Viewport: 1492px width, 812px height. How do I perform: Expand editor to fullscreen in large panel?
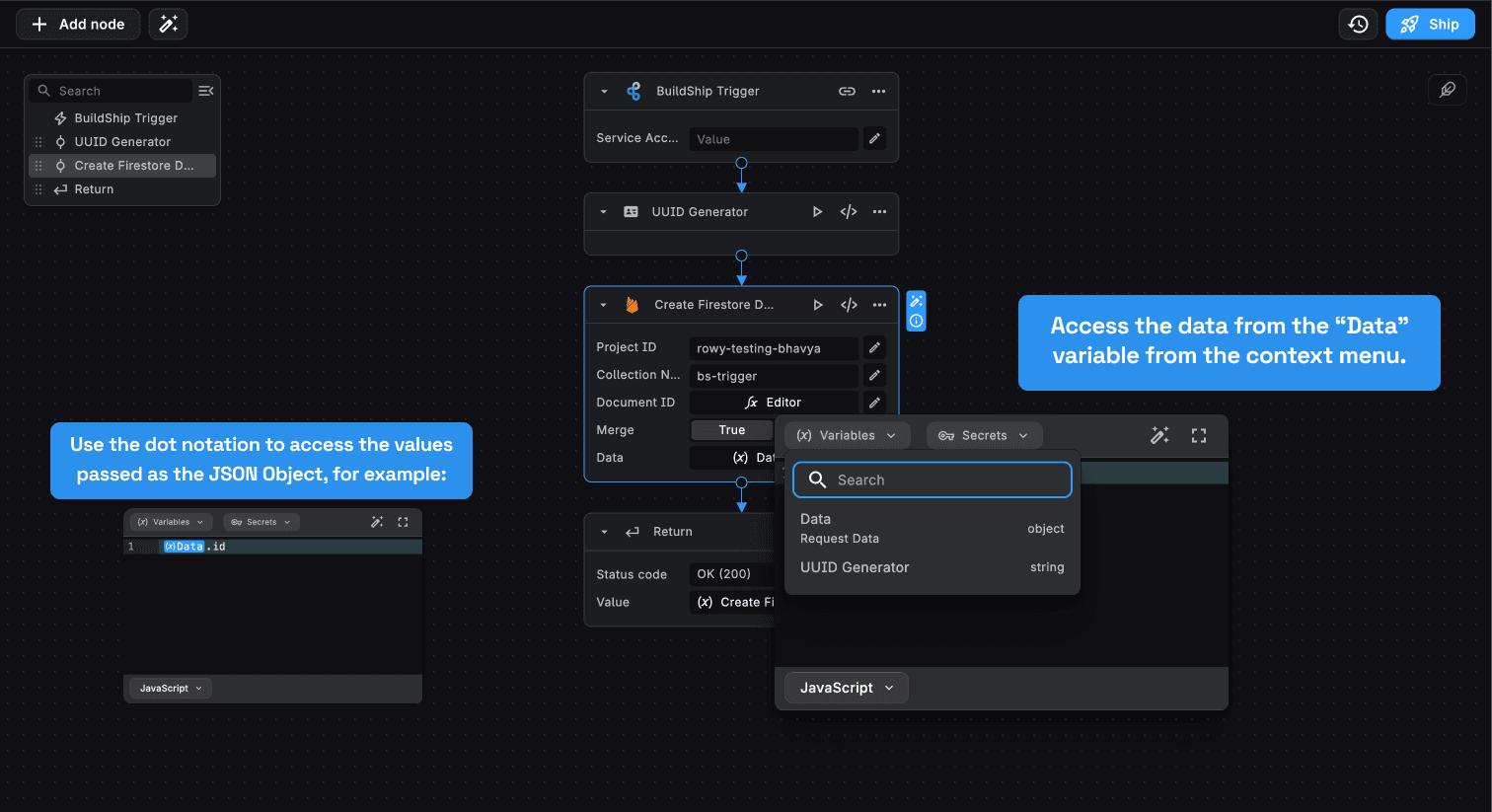coord(1199,435)
